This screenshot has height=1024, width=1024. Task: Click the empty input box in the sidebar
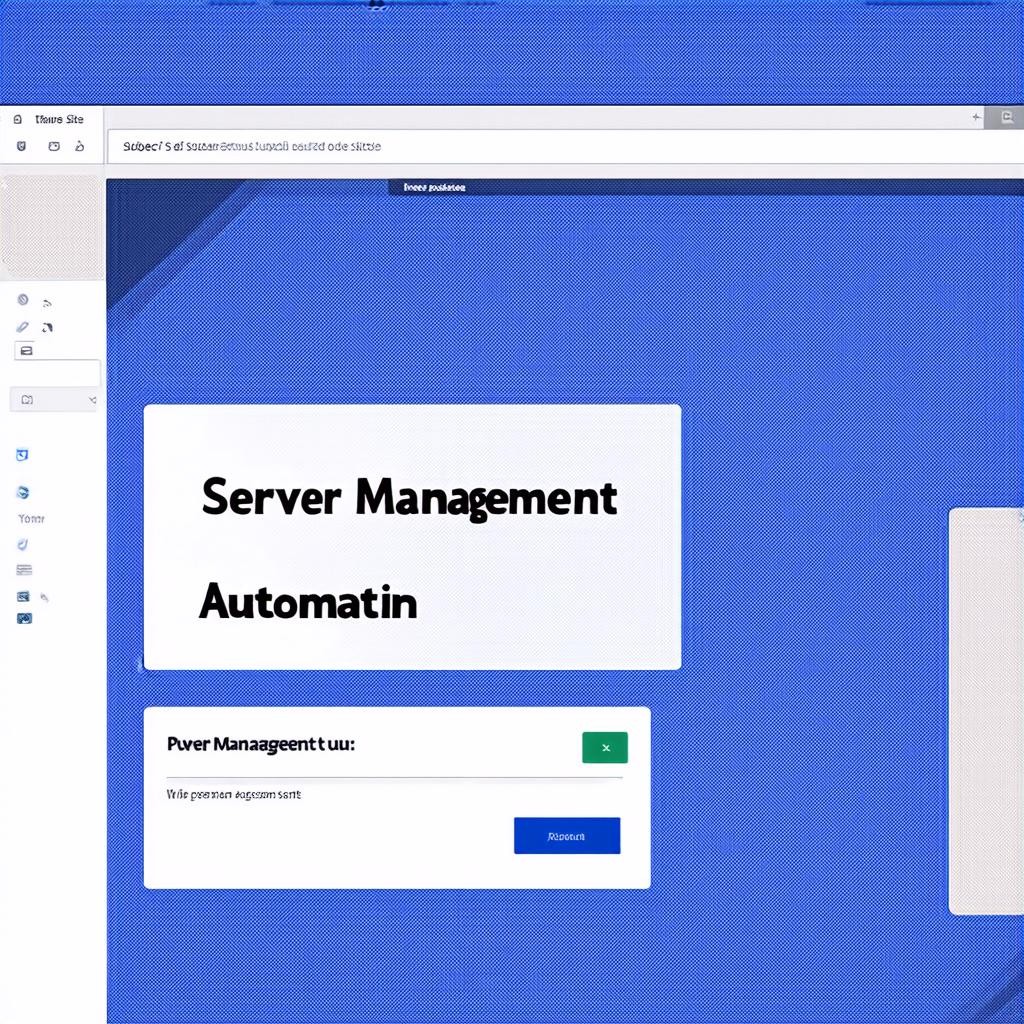(57, 374)
